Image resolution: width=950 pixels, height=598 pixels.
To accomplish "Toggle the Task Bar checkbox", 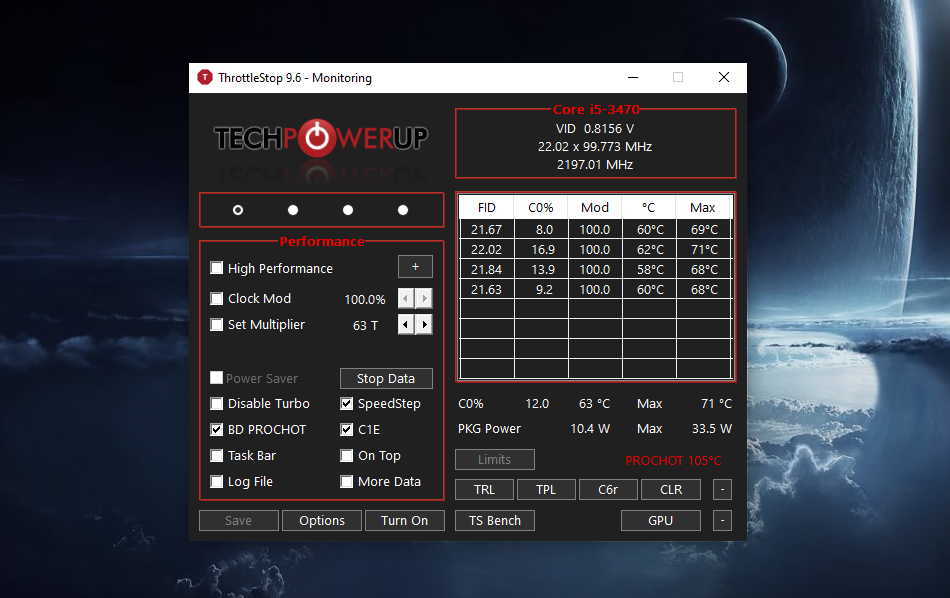I will click(x=216, y=456).
